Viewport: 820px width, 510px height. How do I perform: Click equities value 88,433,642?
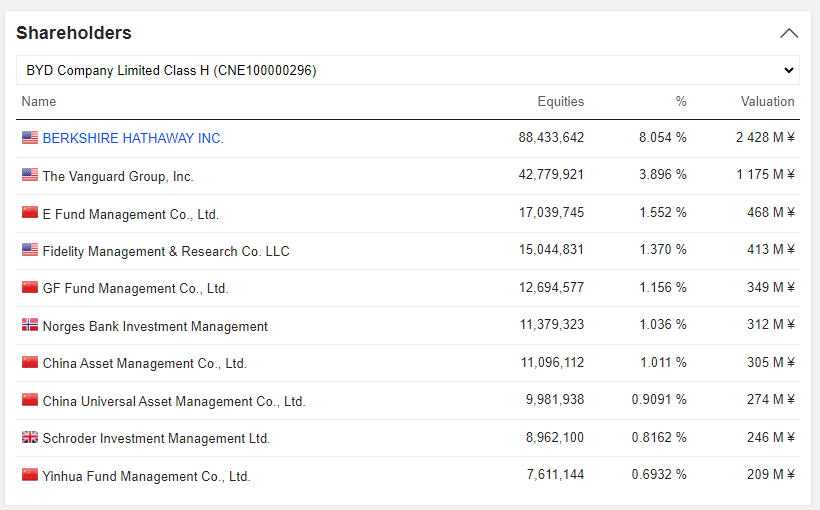(551, 138)
